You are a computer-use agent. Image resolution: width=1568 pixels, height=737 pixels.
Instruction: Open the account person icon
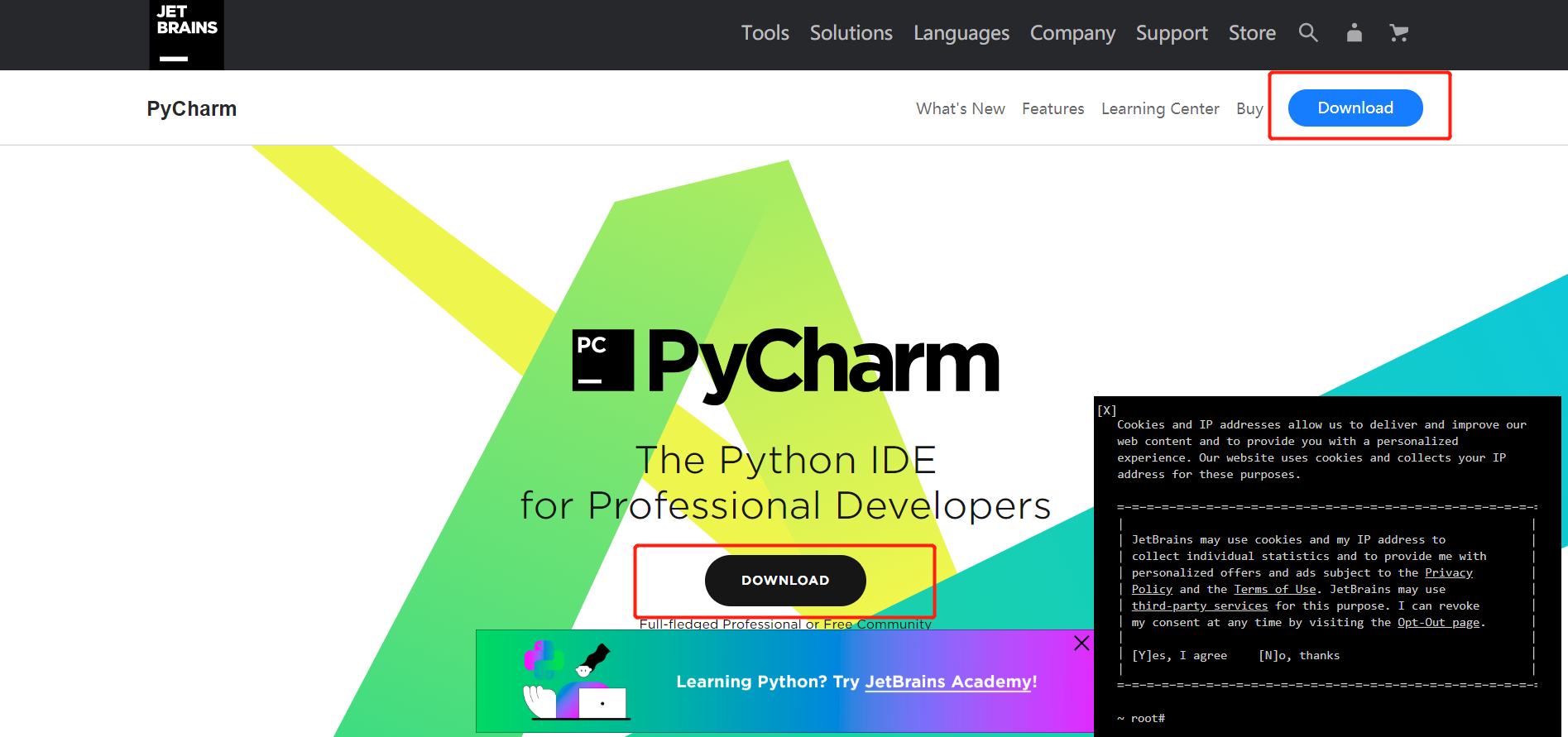click(1355, 32)
